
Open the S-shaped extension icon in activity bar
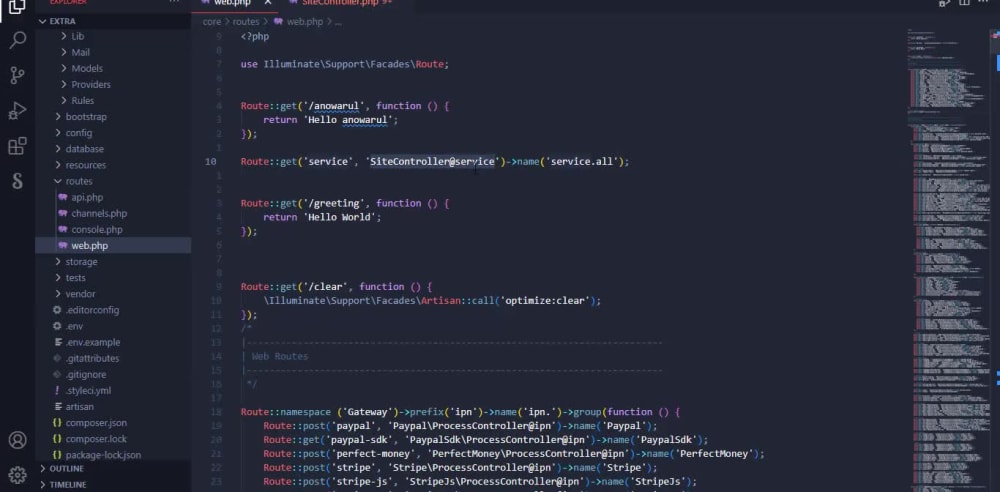click(17, 181)
